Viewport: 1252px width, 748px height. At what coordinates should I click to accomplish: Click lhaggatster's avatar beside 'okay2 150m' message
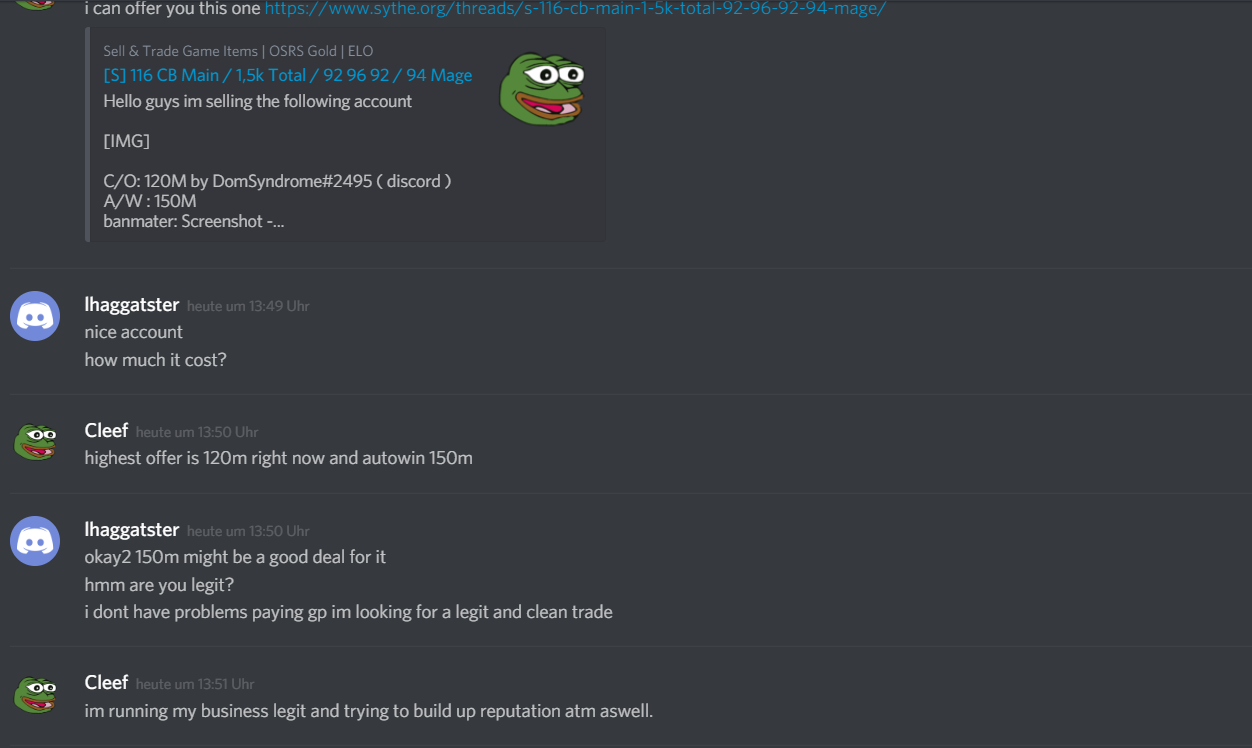point(35,541)
